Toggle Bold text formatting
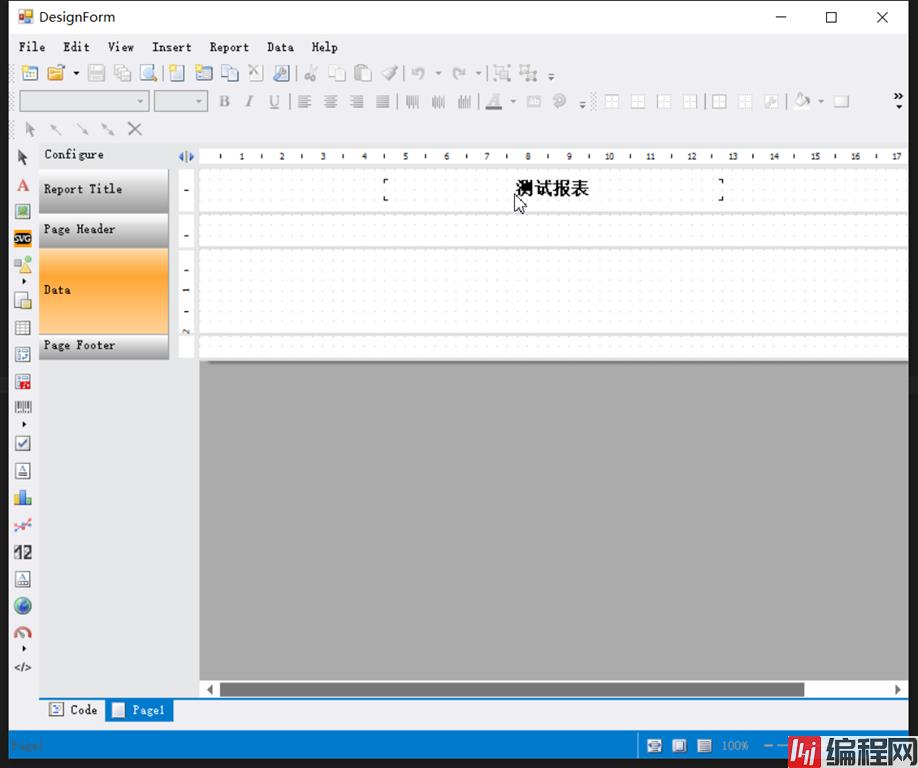918x768 pixels. tap(224, 101)
